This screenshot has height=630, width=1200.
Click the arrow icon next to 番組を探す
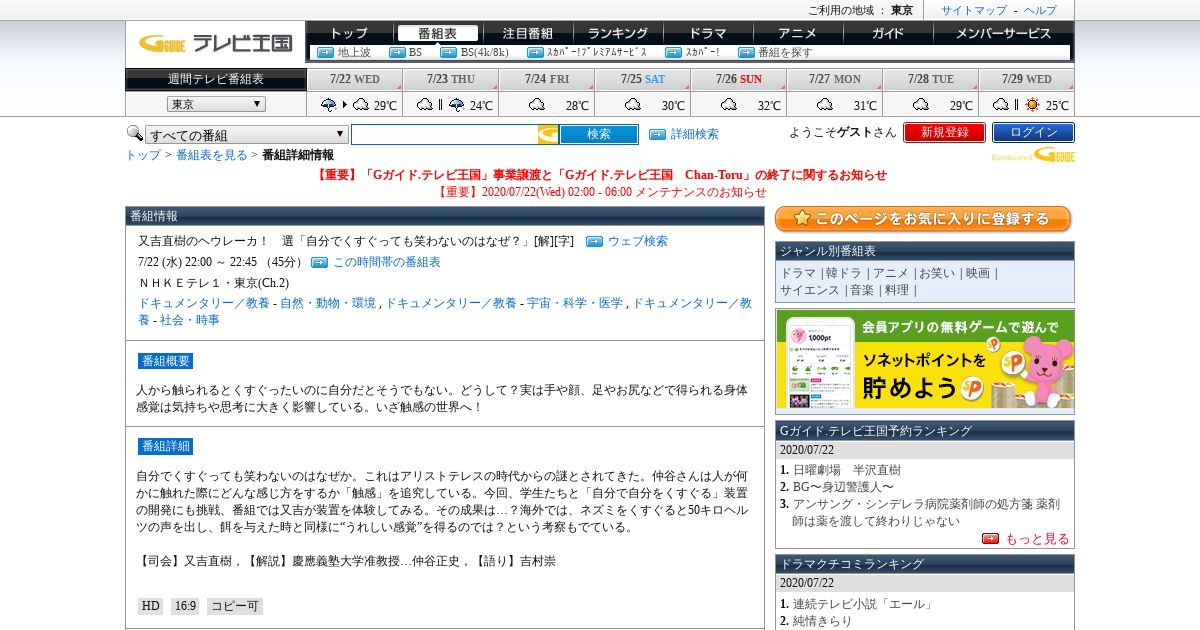coord(746,52)
